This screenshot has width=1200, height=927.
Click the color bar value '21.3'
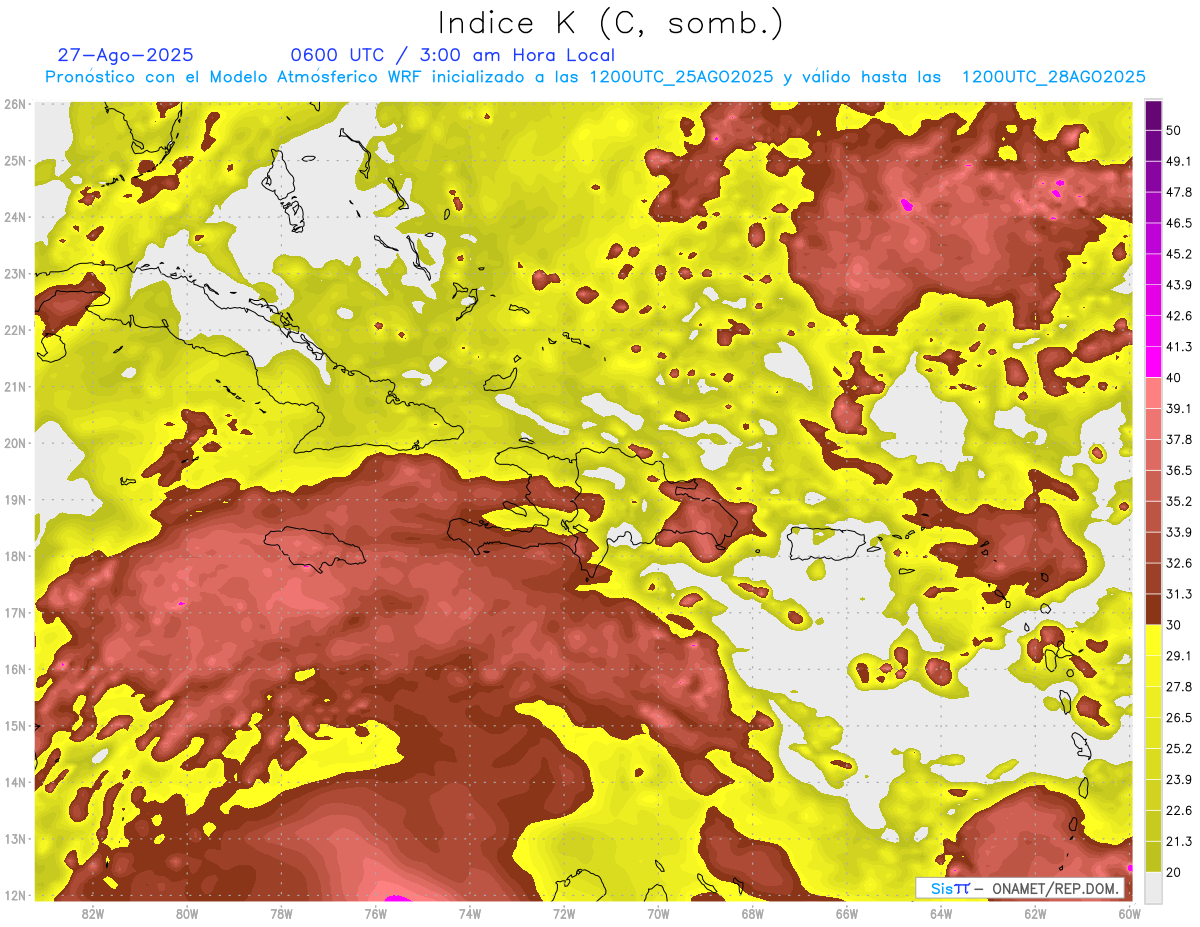[1179, 841]
